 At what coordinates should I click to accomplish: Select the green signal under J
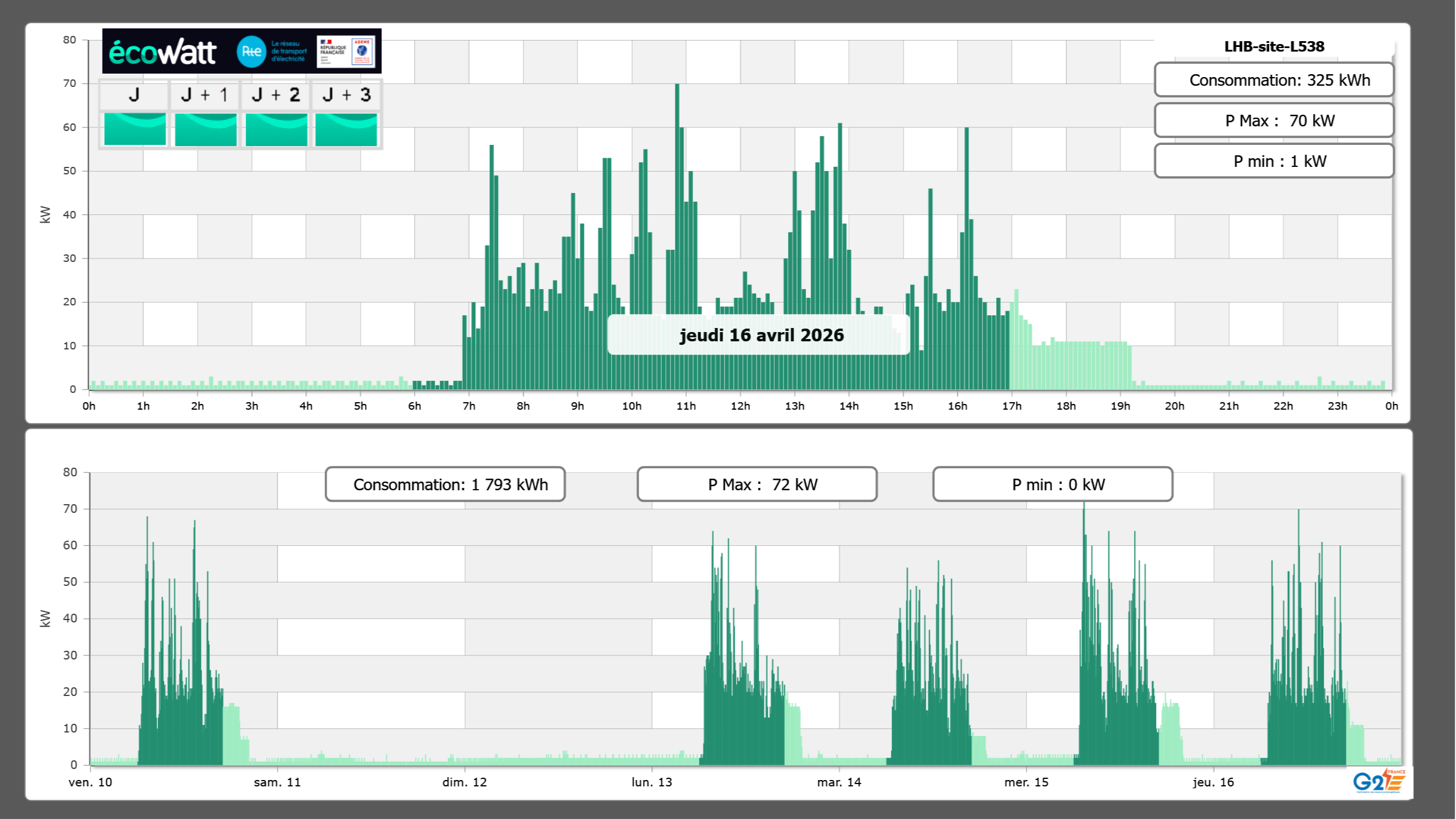coord(135,129)
